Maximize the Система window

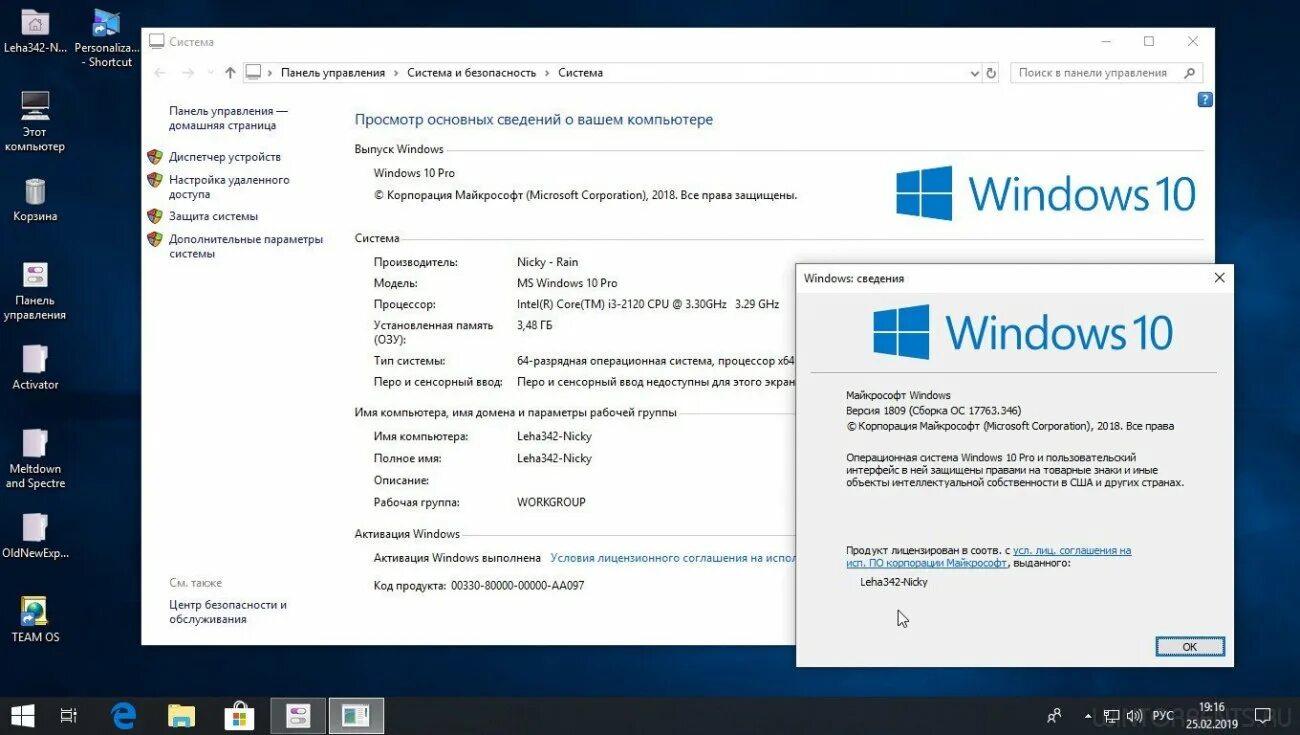click(x=1148, y=41)
